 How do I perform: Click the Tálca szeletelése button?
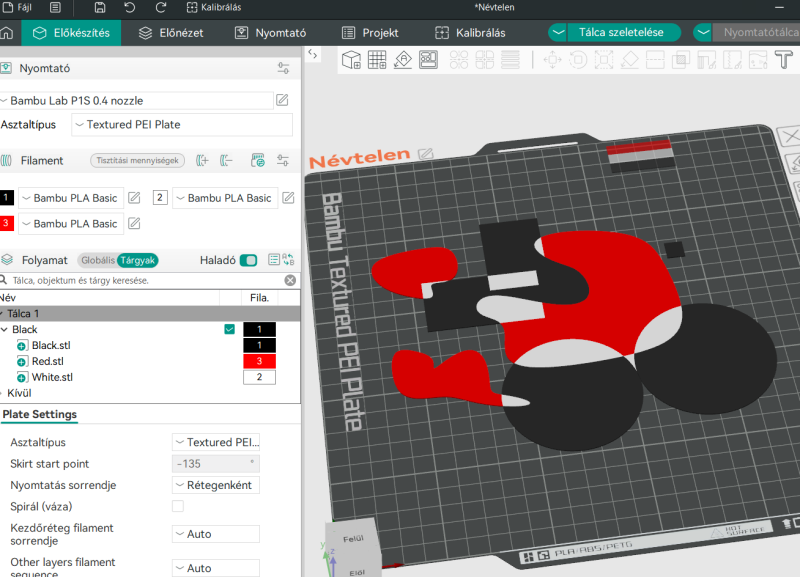pos(621,32)
